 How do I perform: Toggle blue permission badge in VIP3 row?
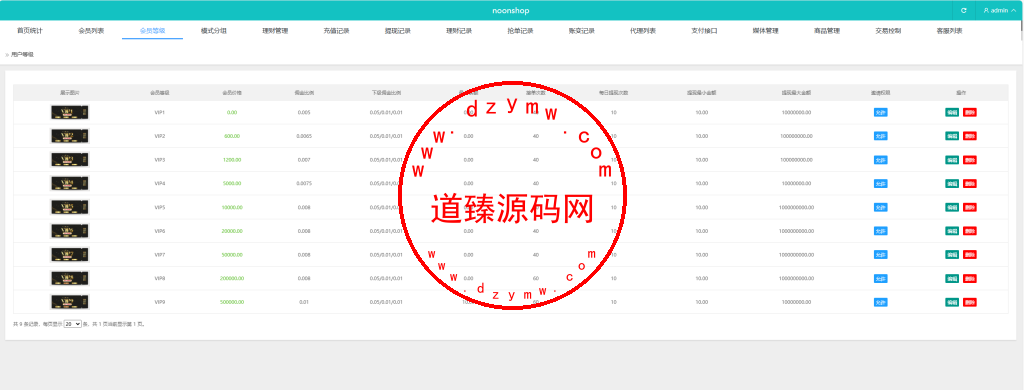click(880, 159)
